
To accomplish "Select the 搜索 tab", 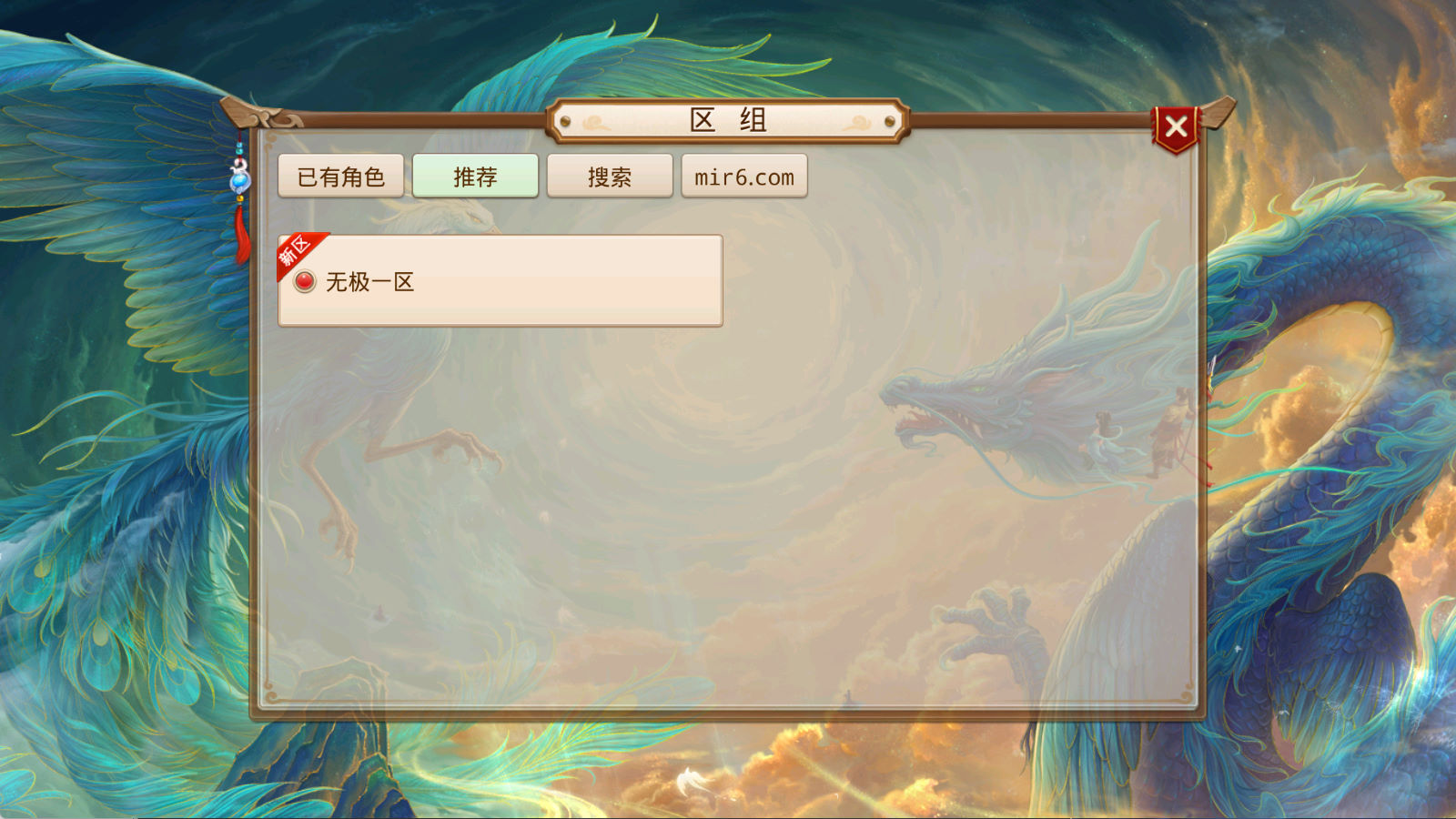I will coord(610,176).
